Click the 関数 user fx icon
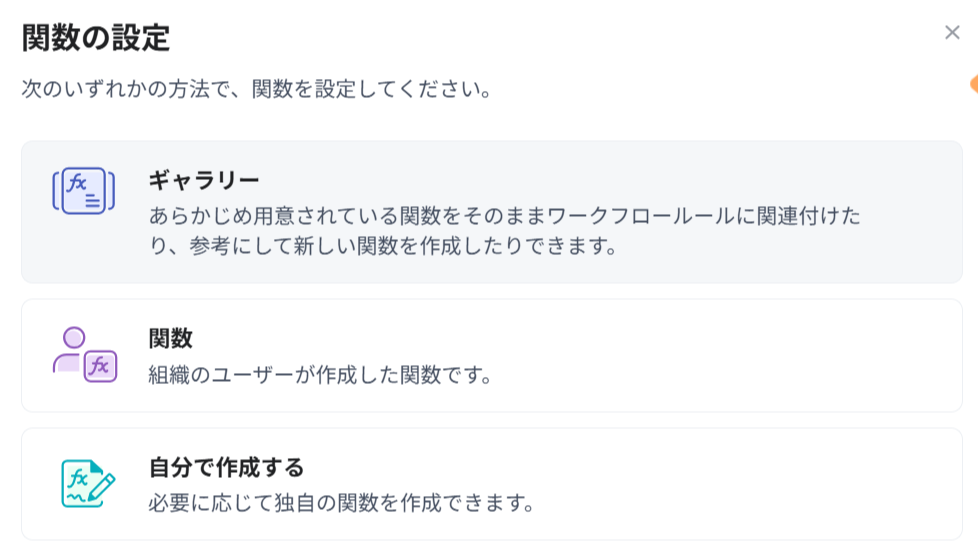Image resolution: width=978 pixels, height=552 pixels. tap(85, 355)
